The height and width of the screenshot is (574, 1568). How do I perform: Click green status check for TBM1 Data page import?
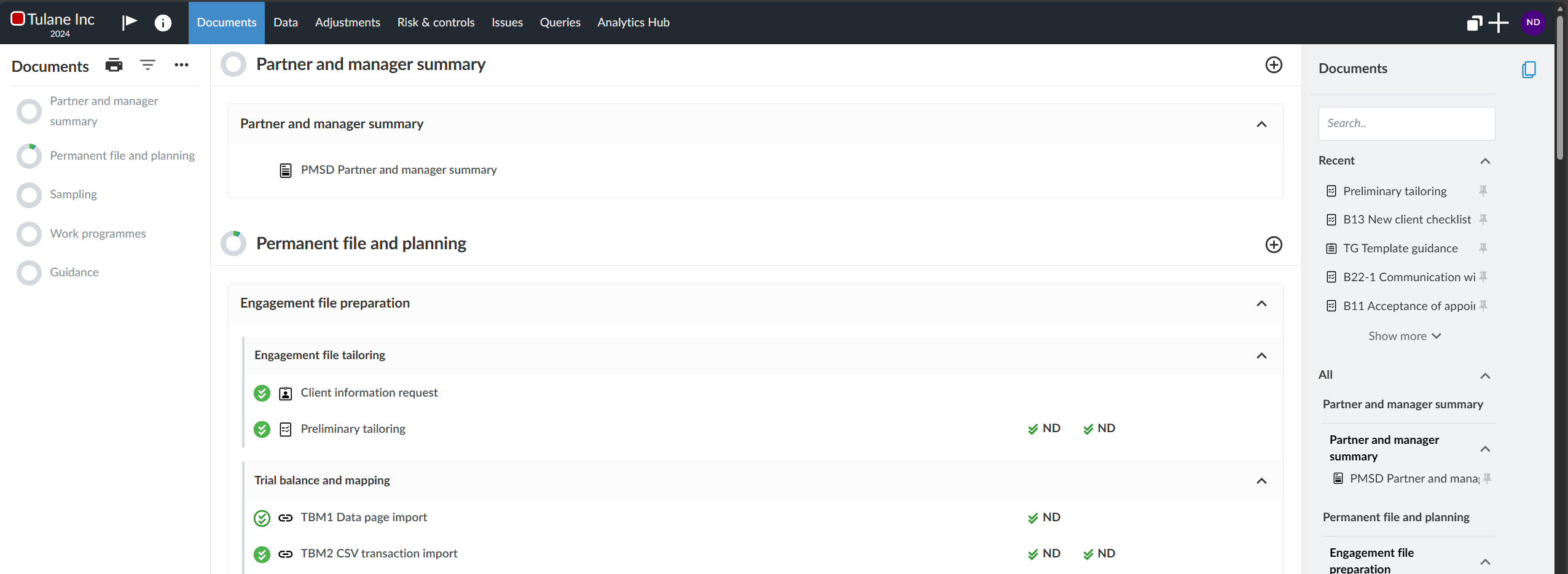(262, 518)
